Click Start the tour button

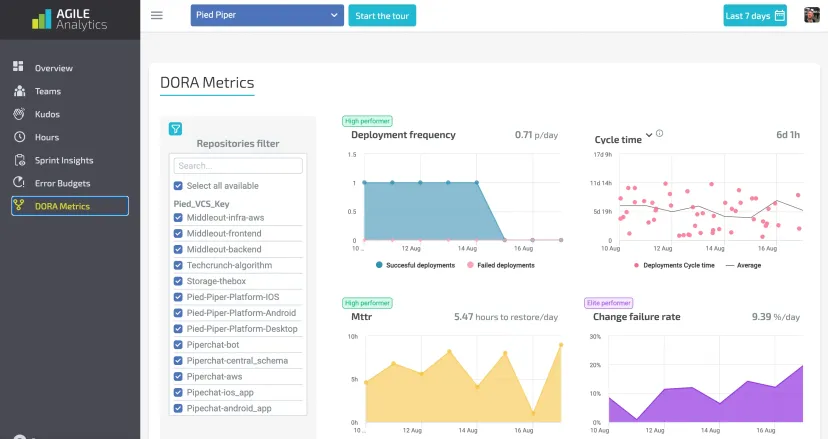[x=382, y=15]
